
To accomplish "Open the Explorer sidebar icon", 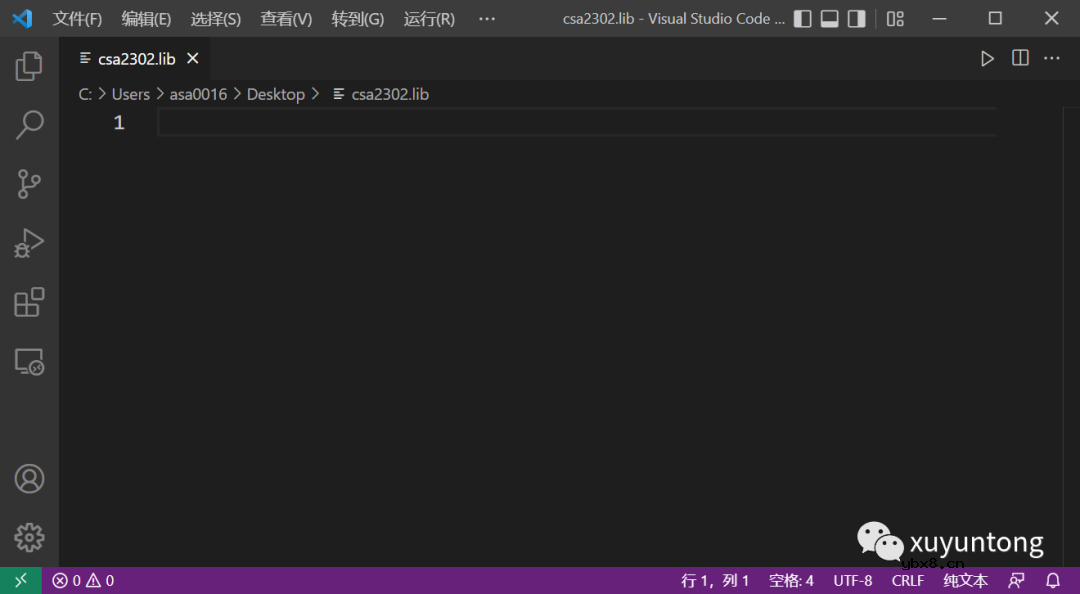I will tap(29, 65).
